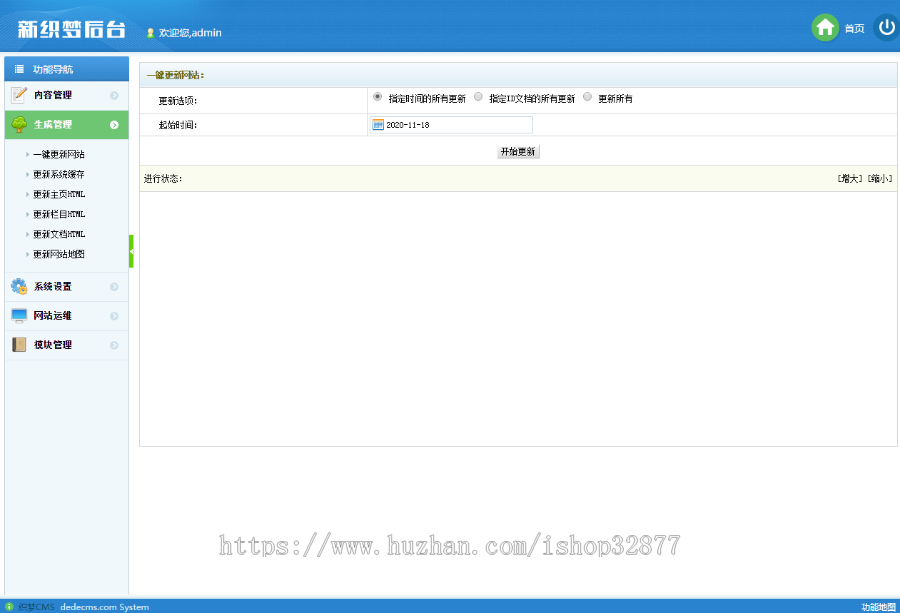The height and width of the screenshot is (613, 900).
Task: Click the power logout icon
Action: click(x=887, y=28)
